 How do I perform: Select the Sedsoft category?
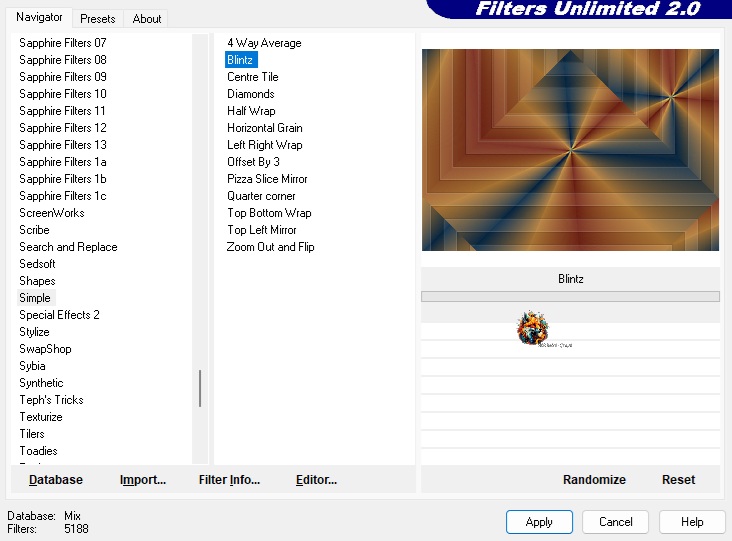37,264
